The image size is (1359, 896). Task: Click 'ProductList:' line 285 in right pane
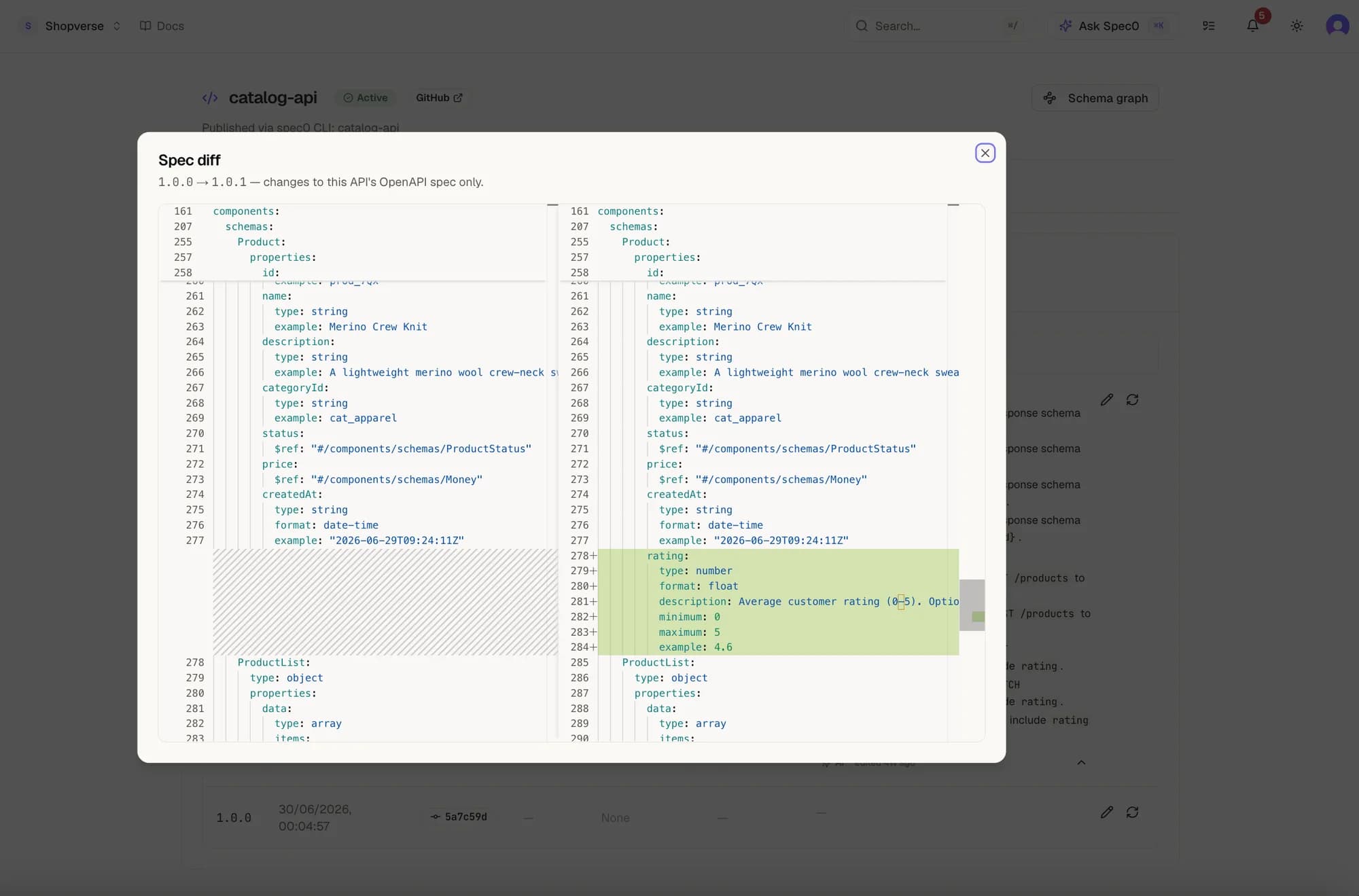point(658,662)
